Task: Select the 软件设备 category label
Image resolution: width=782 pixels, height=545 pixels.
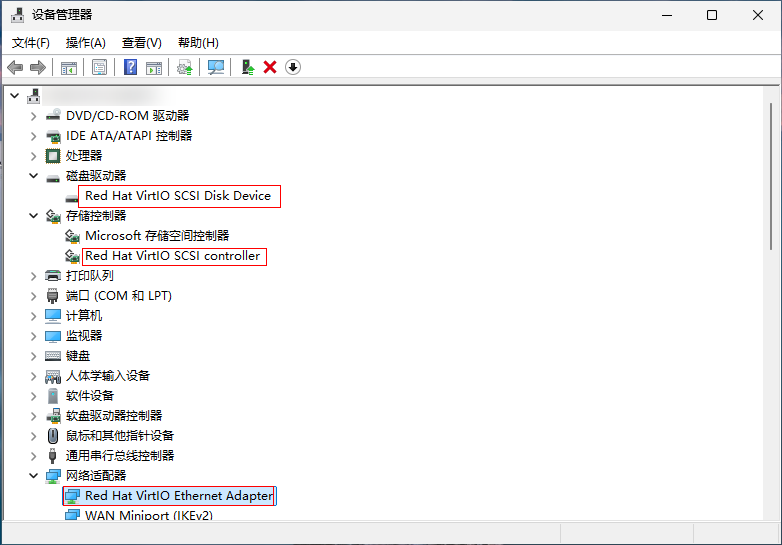Action: click(90, 396)
